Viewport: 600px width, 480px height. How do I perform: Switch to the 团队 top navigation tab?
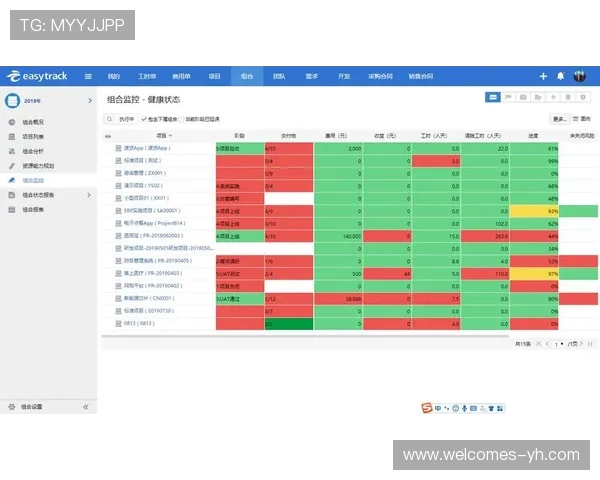[279, 76]
